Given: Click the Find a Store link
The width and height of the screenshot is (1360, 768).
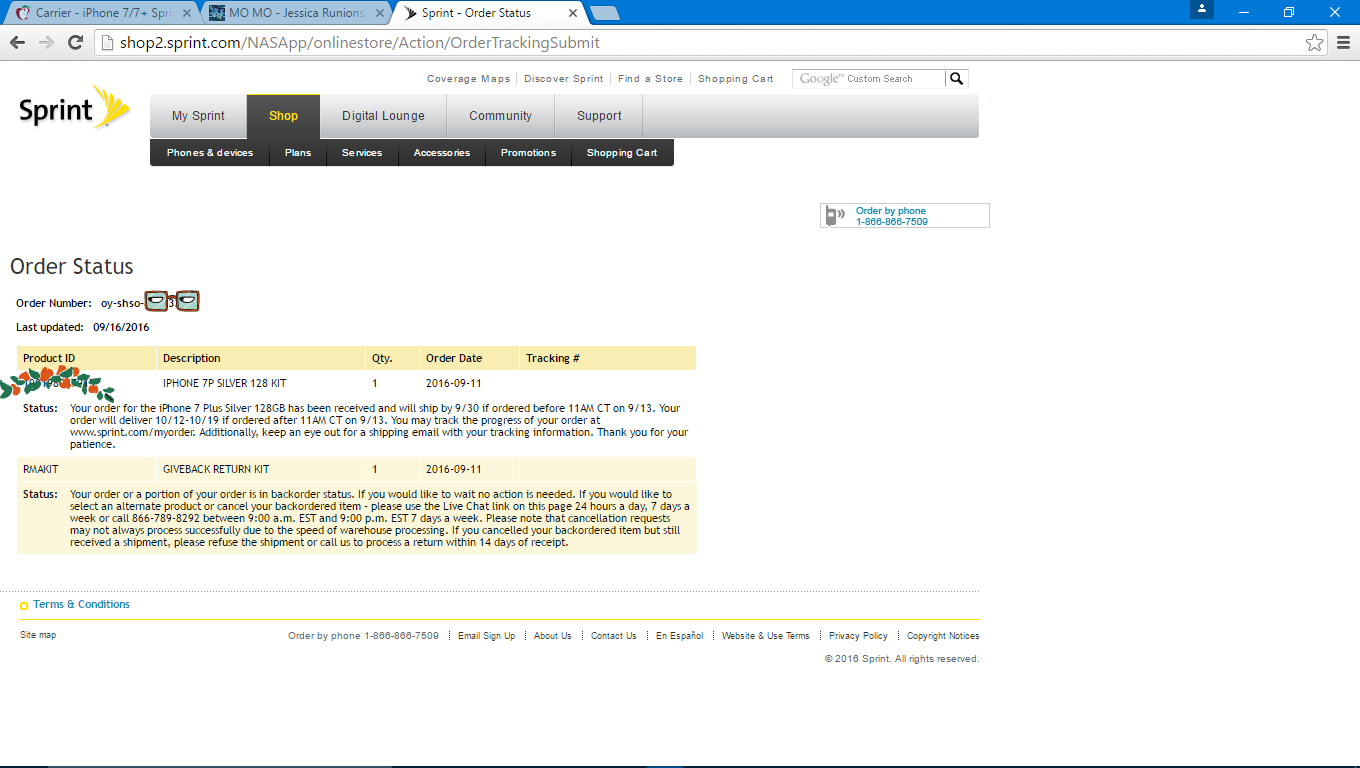Looking at the screenshot, I should 650,79.
